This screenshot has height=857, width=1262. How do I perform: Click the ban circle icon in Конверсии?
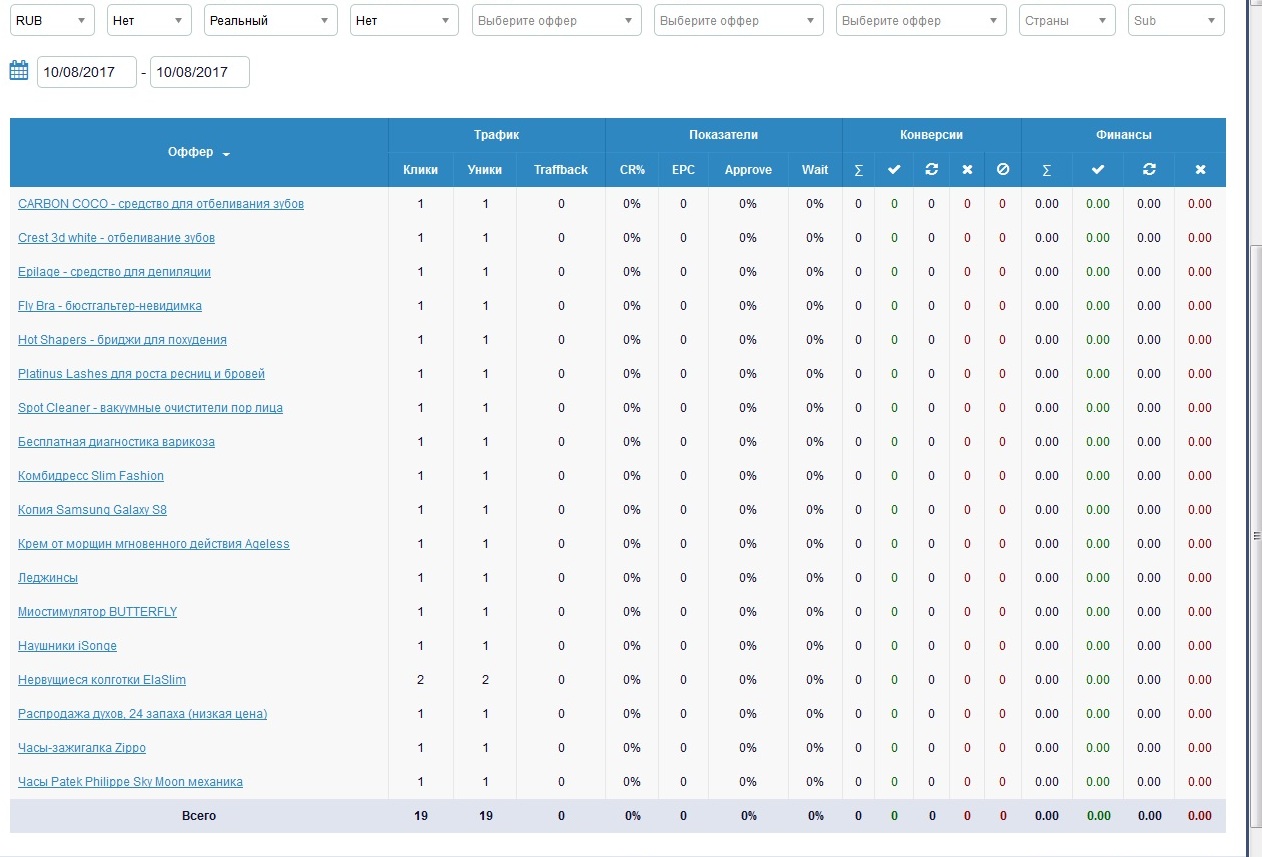1003,170
